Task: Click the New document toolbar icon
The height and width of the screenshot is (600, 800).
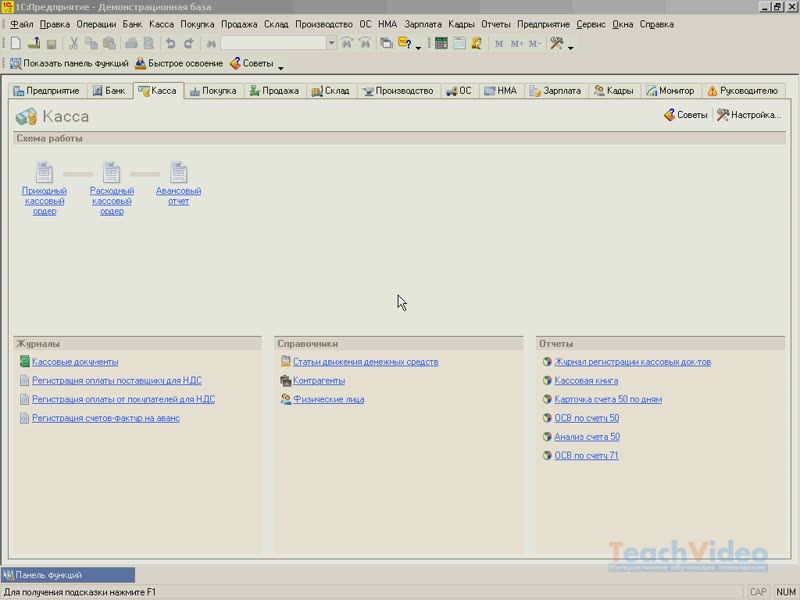Action: 15,43
